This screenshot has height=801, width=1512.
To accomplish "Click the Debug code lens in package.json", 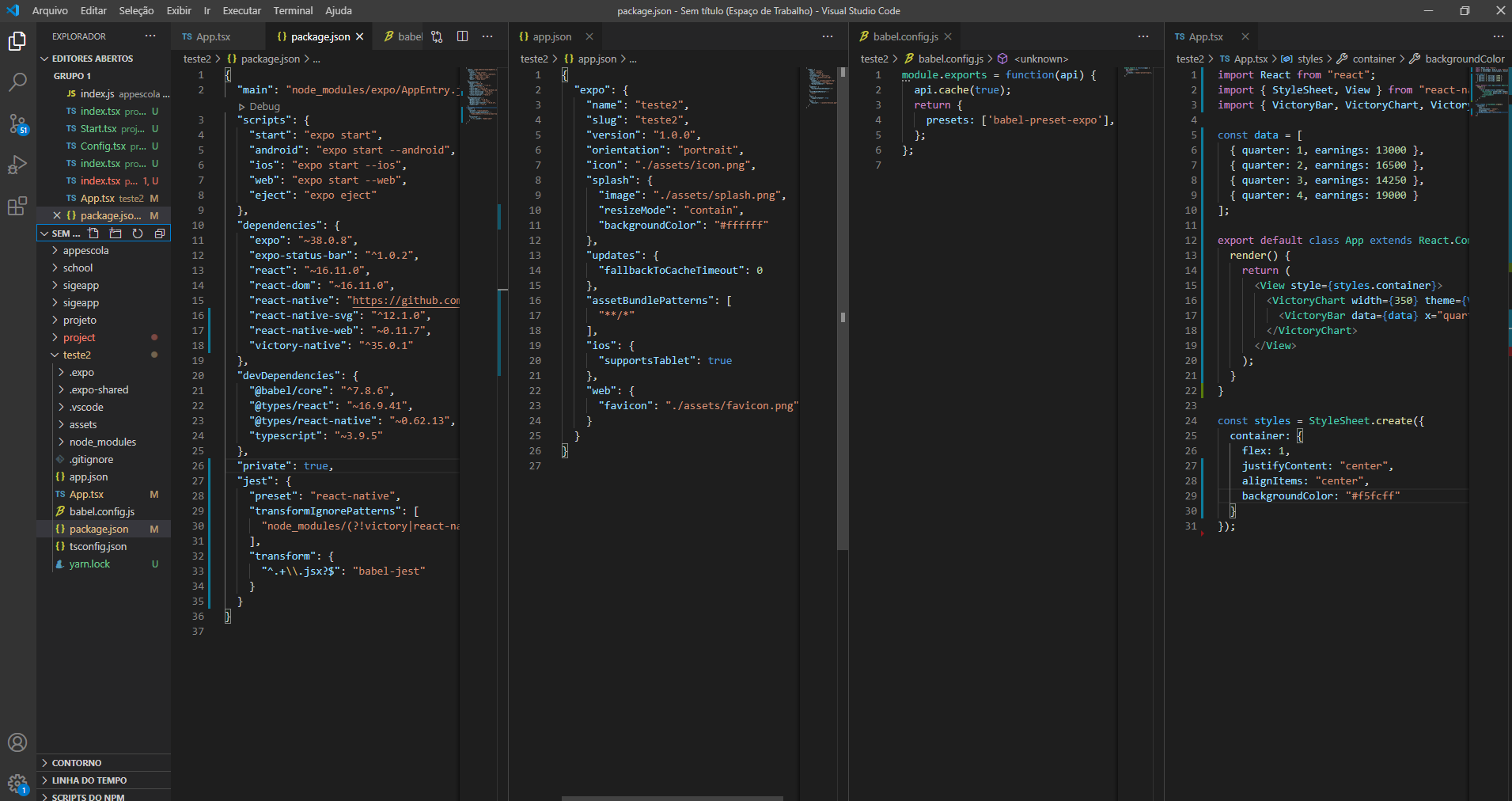I will click(x=264, y=106).
